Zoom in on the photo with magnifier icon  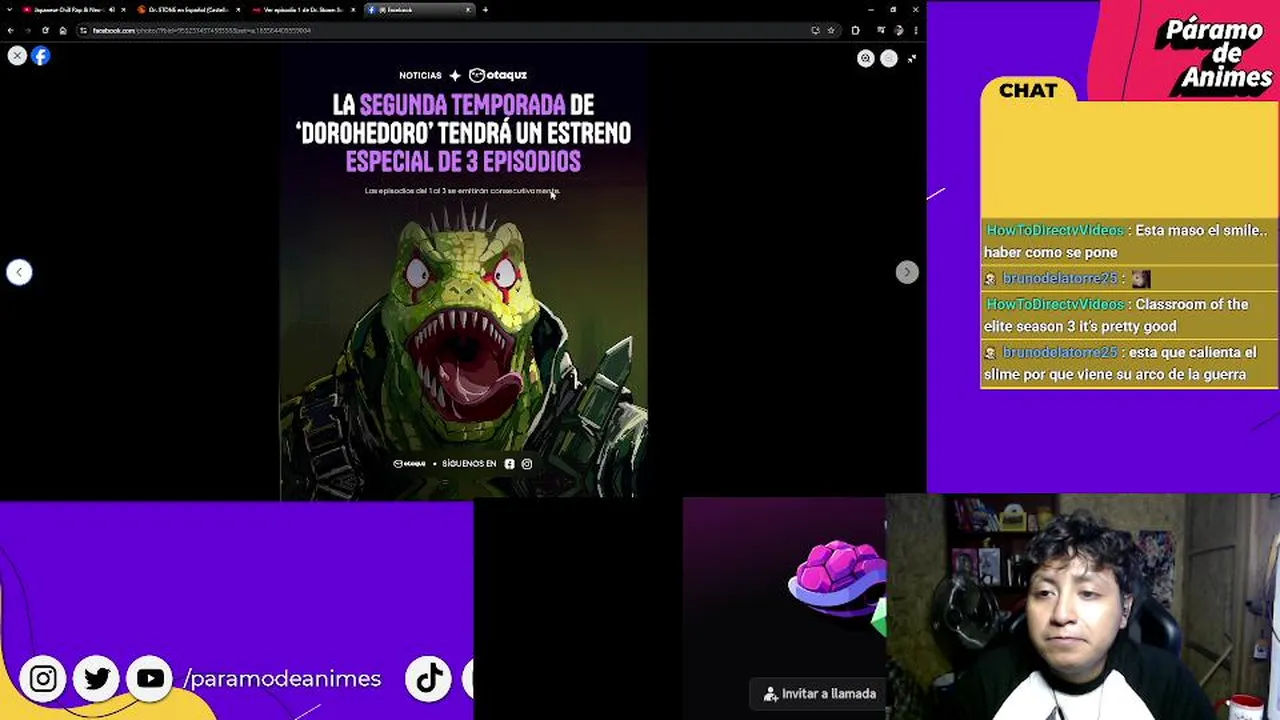click(x=866, y=59)
